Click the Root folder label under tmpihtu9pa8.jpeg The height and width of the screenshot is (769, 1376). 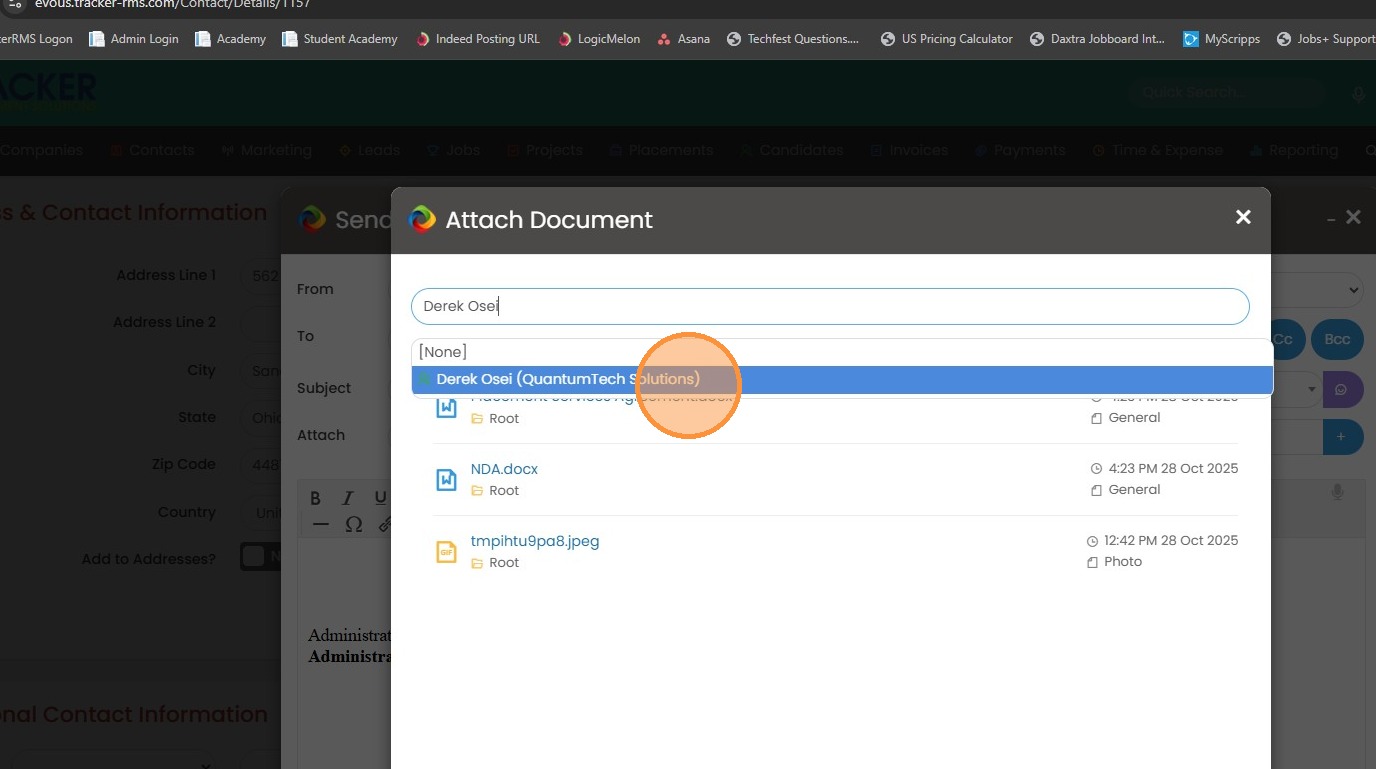point(504,563)
